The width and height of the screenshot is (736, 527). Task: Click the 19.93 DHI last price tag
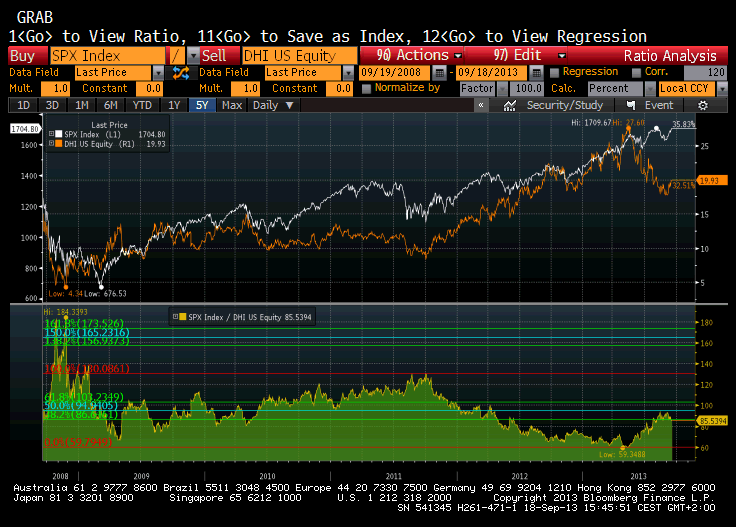(713, 181)
